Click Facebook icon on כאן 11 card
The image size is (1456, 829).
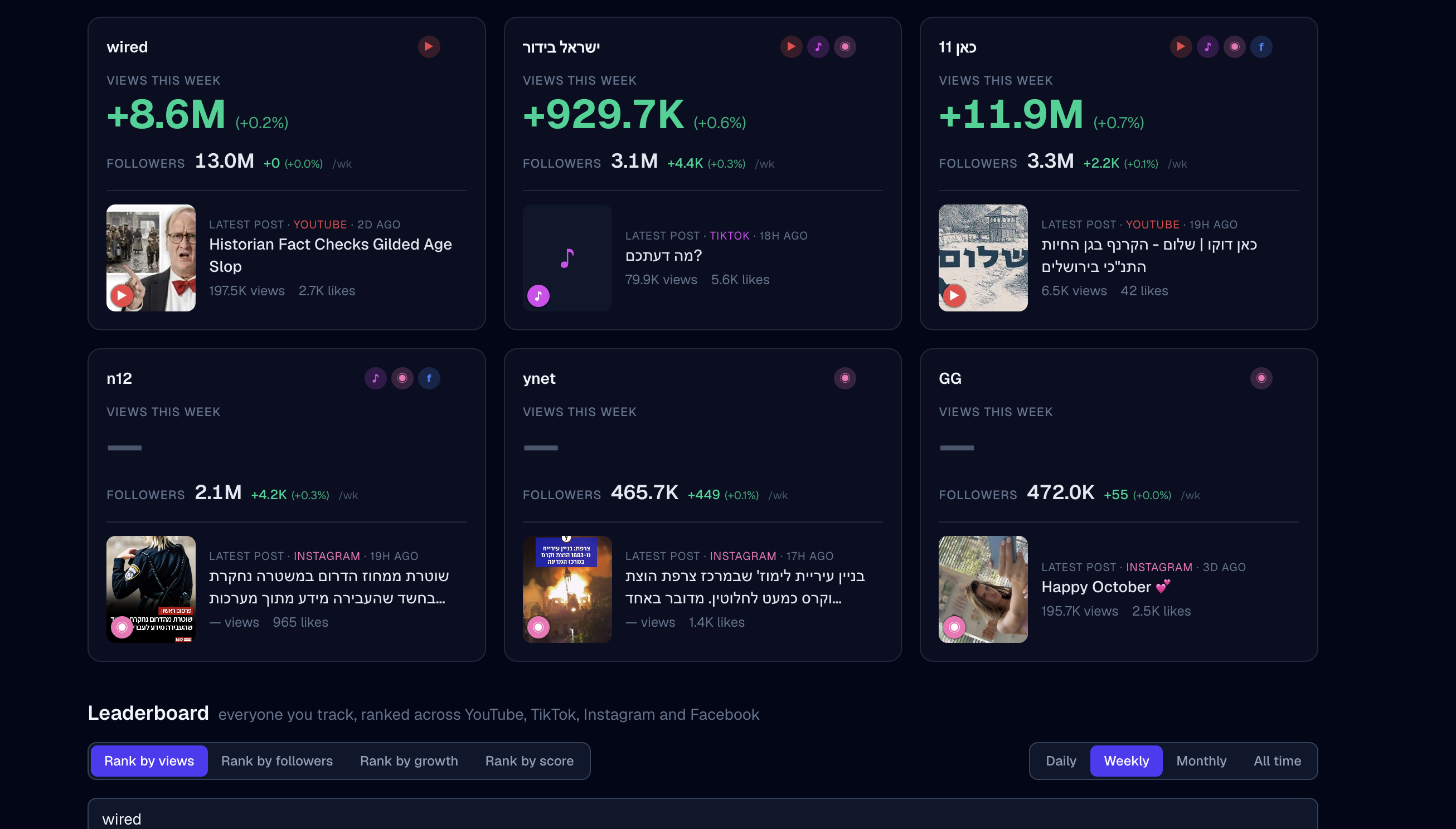pos(1261,47)
